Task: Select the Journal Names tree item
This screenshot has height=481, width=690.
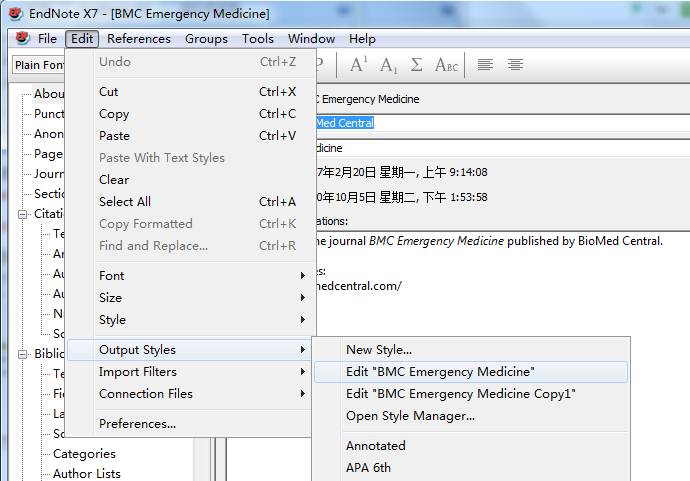Action: (49, 174)
